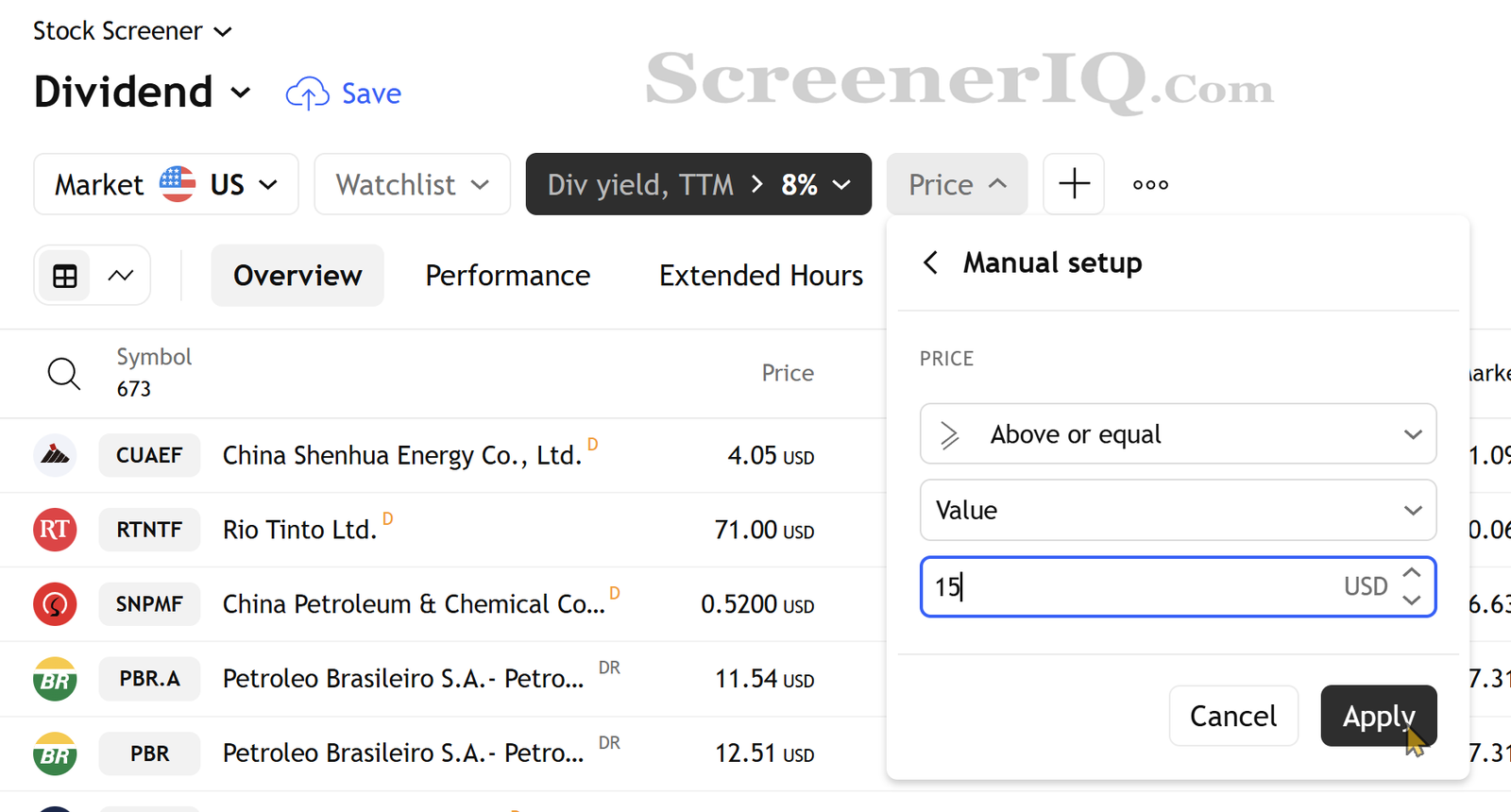Click the Save link text
Viewport: 1511px width, 812px height.
click(371, 93)
